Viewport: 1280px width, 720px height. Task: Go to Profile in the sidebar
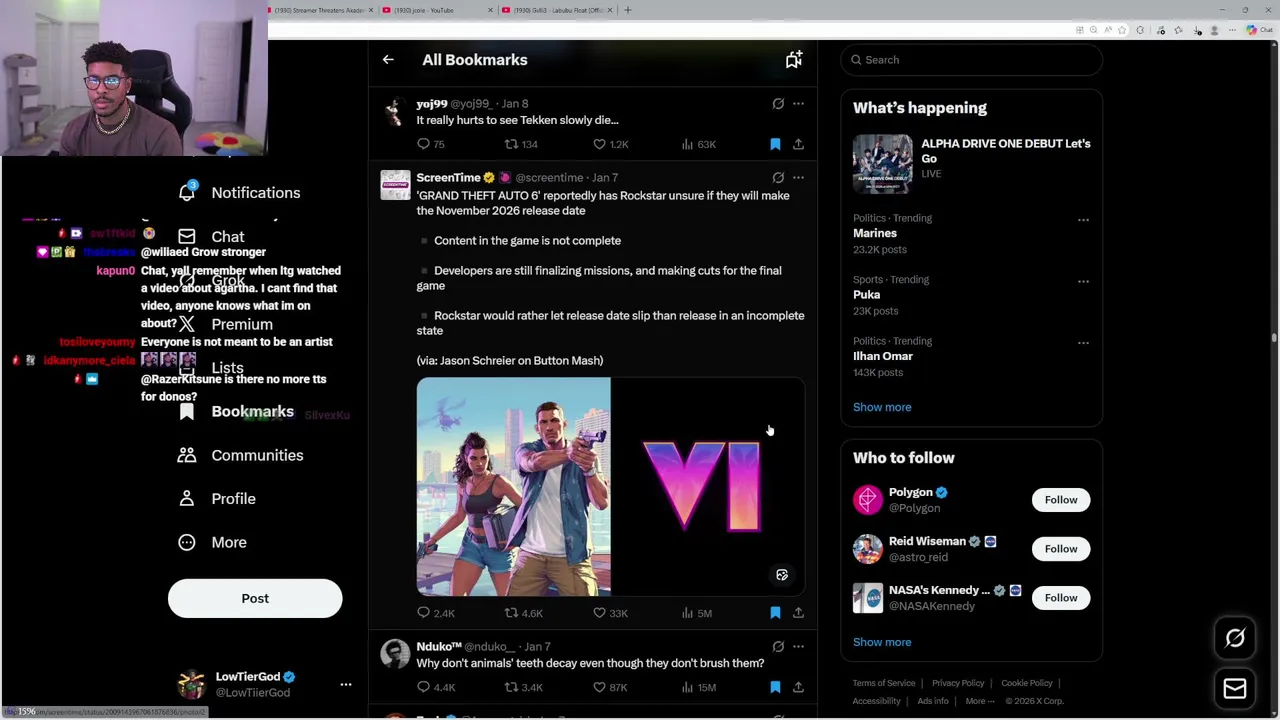pos(217,499)
